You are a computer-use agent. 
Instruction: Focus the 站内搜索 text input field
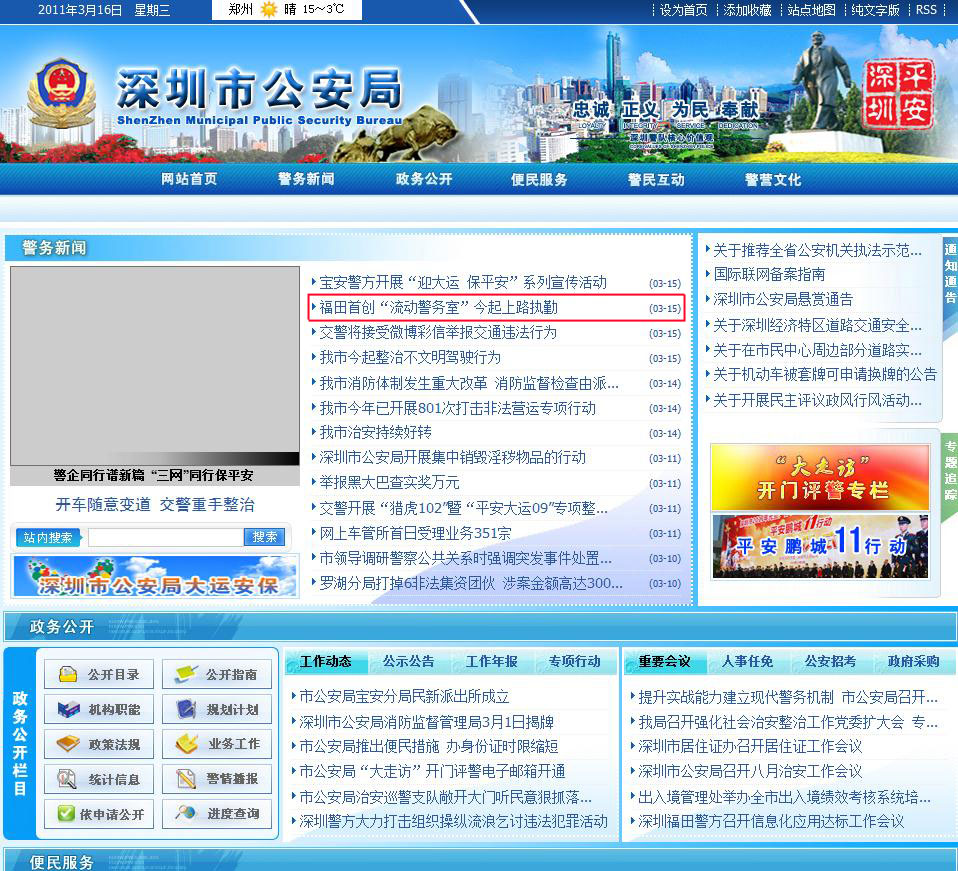point(165,537)
